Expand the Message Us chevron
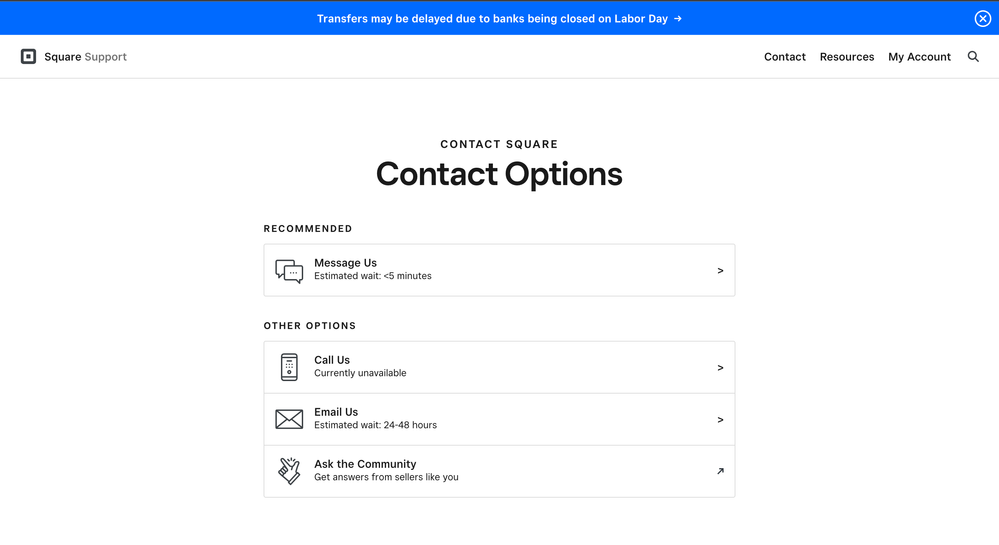The height and width of the screenshot is (545, 999). [x=720, y=271]
